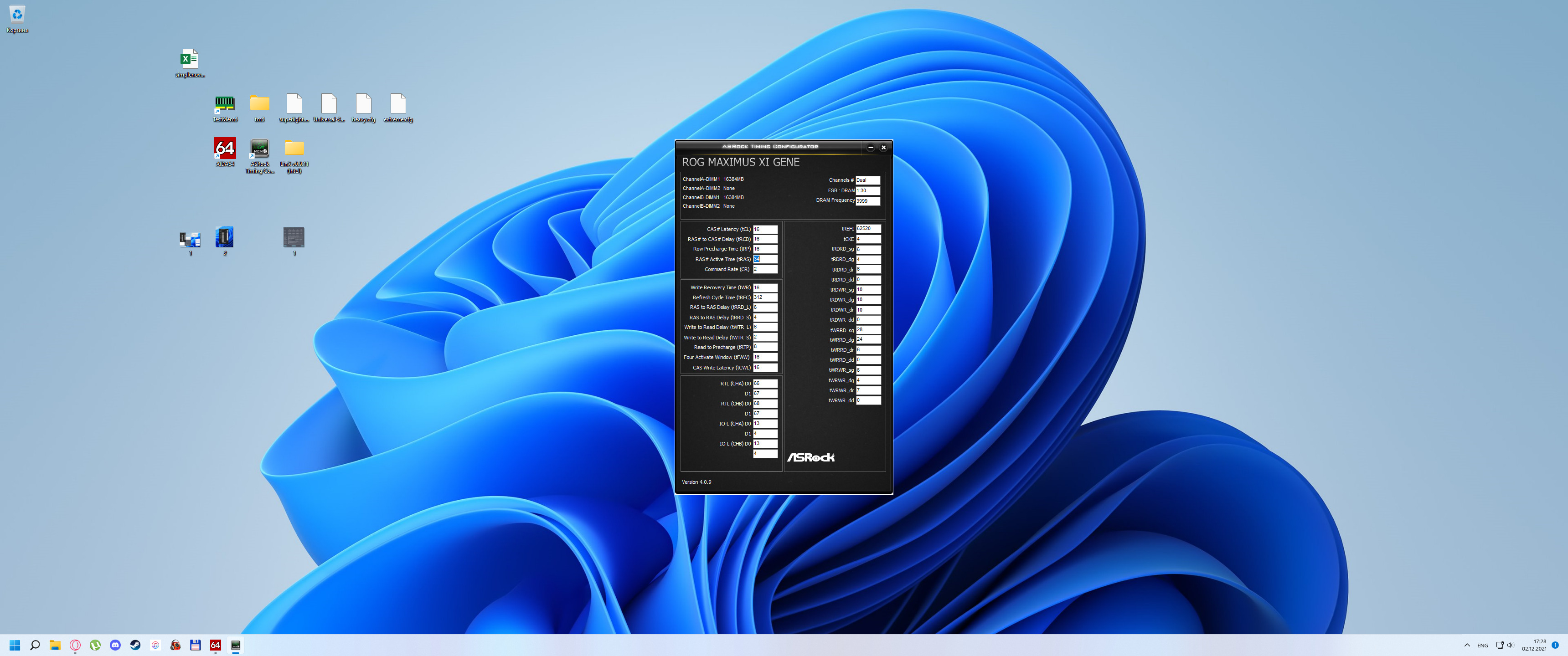Open the Recycle Bin
Image resolution: width=1568 pixels, height=656 pixels.
[x=17, y=15]
